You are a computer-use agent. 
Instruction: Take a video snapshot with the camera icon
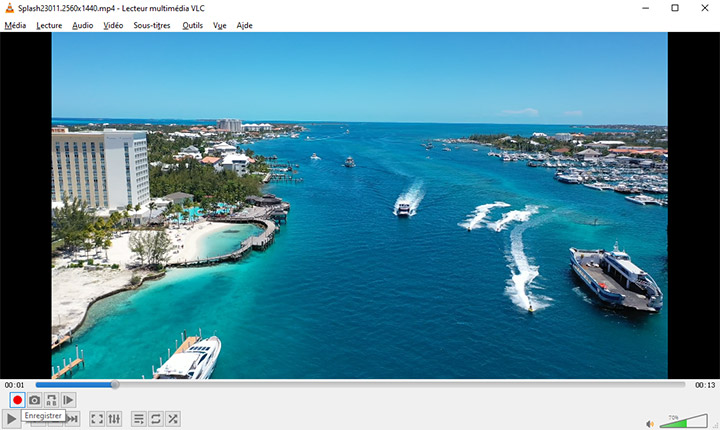(x=34, y=400)
